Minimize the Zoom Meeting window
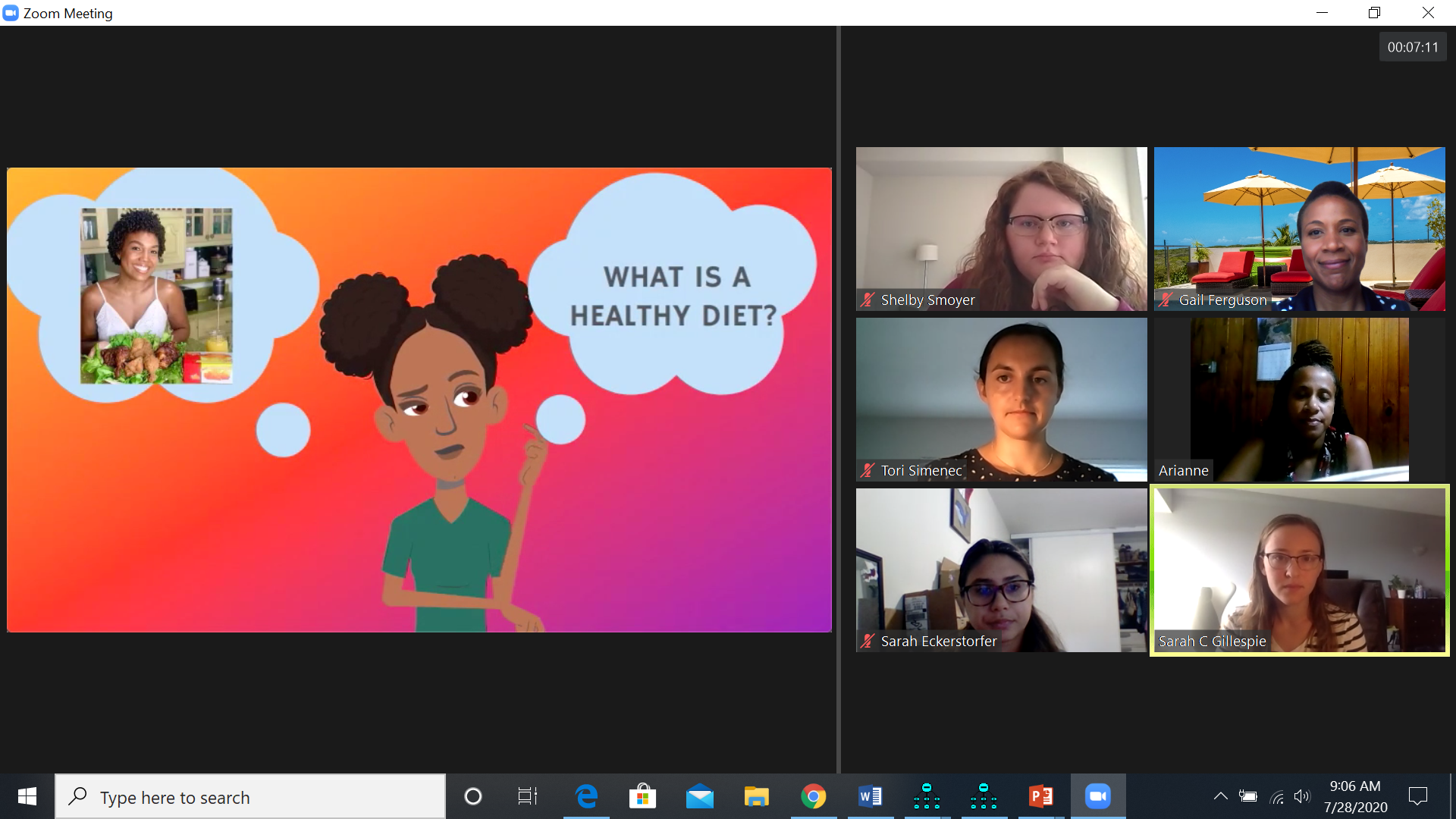 coord(1322,13)
